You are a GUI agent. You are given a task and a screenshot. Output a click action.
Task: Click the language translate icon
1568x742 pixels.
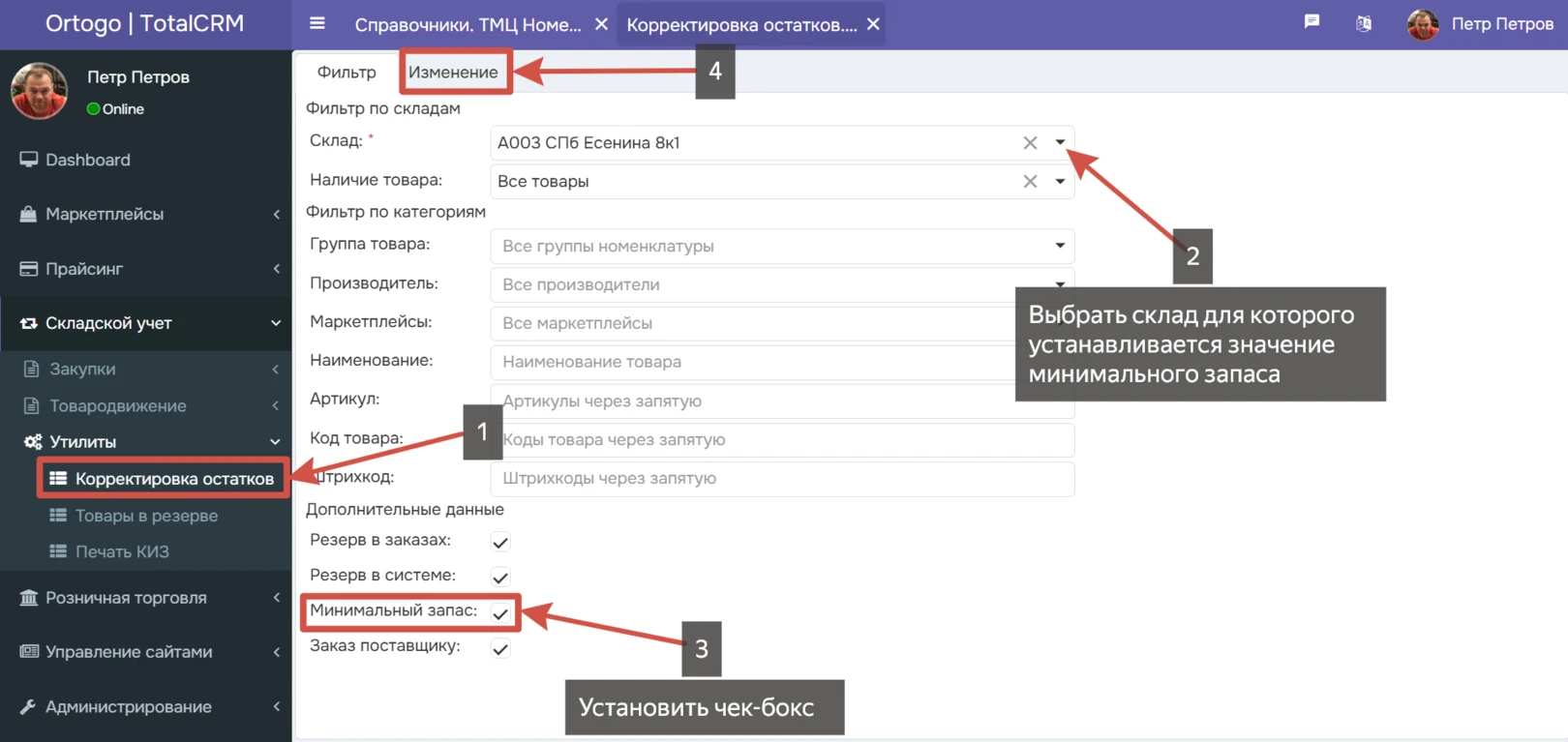pyautogui.click(x=1364, y=23)
